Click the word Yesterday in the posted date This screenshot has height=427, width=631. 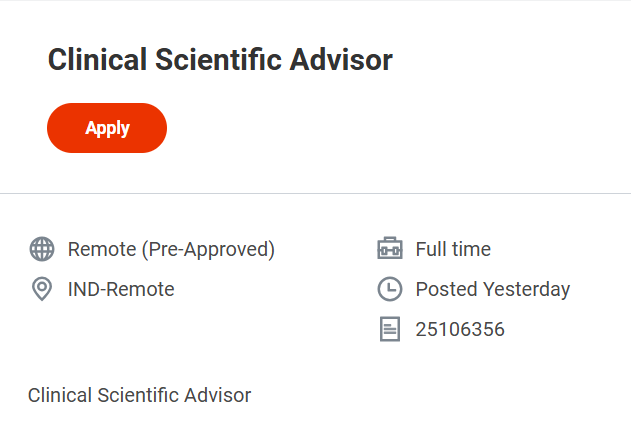click(x=526, y=290)
